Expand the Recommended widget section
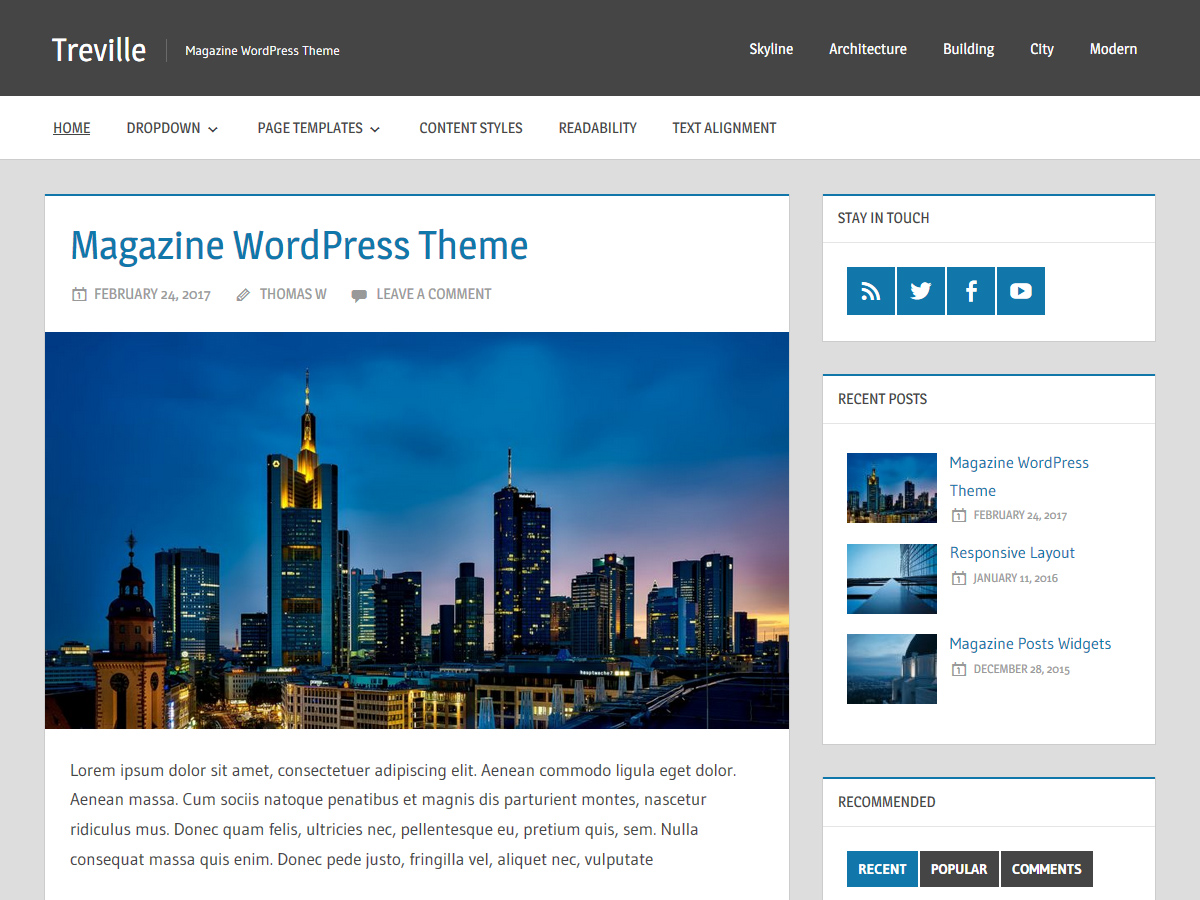1200x900 pixels. pyautogui.click(x=886, y=802)
